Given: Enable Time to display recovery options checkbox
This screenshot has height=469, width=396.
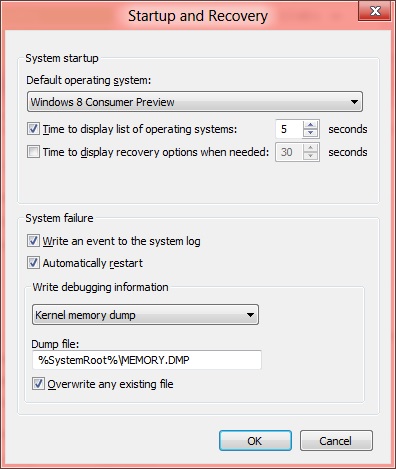Looking at the screenshot, I should click(33, 152).
